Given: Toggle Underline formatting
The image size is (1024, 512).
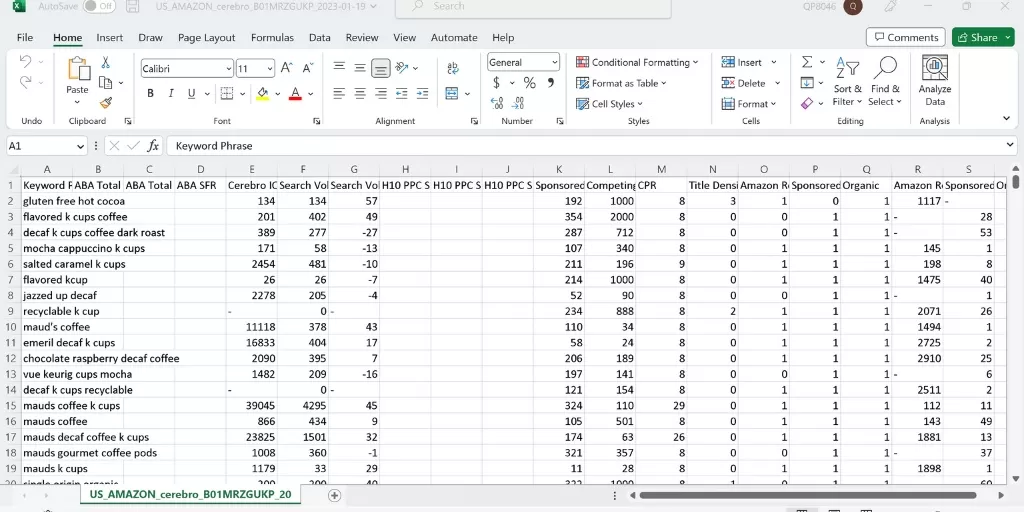Looking at the screenshot, I should point(191,93).
